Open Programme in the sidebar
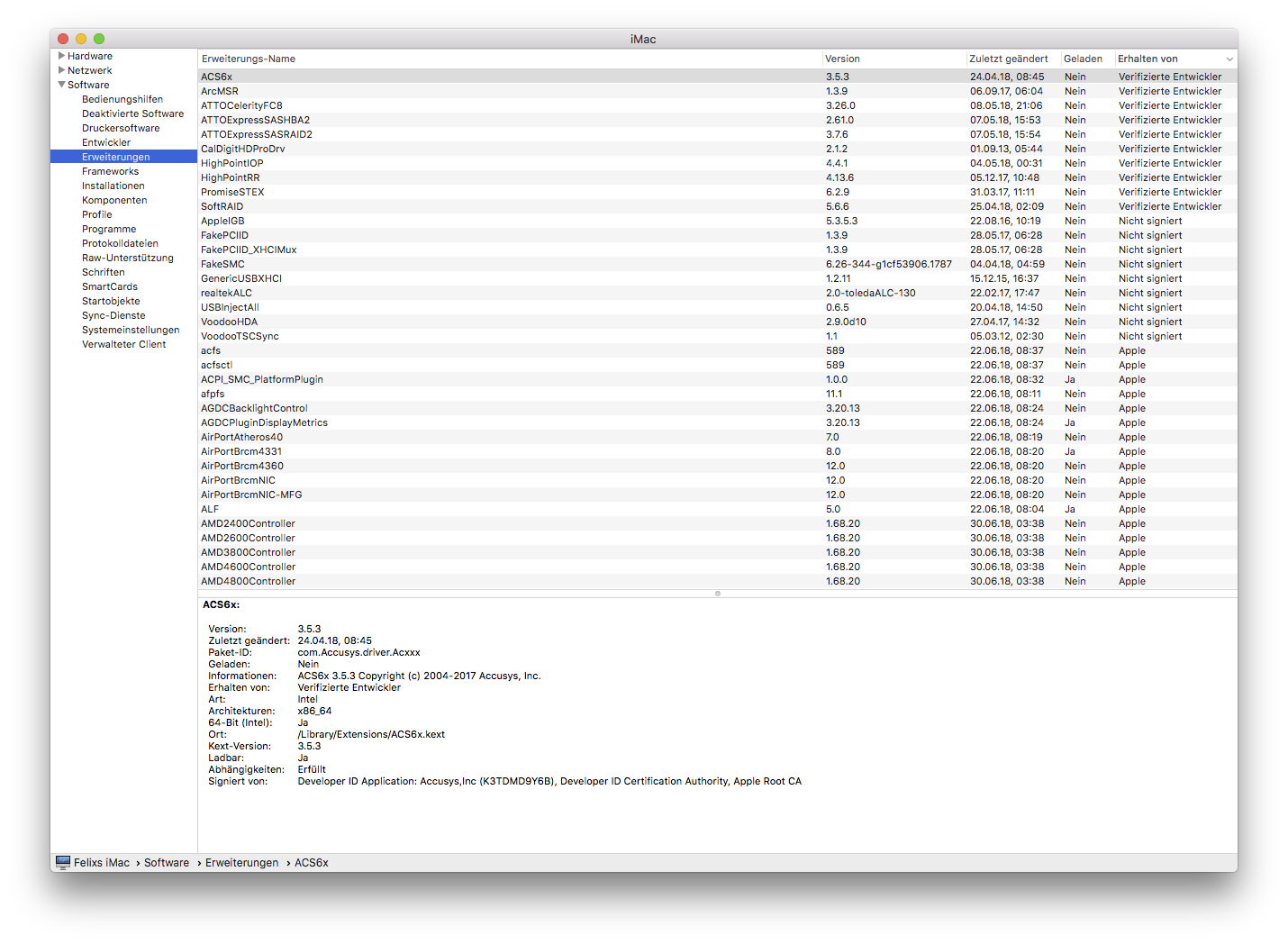The height and width of the screenshot is (944, 1288). (x=109, y=229)
